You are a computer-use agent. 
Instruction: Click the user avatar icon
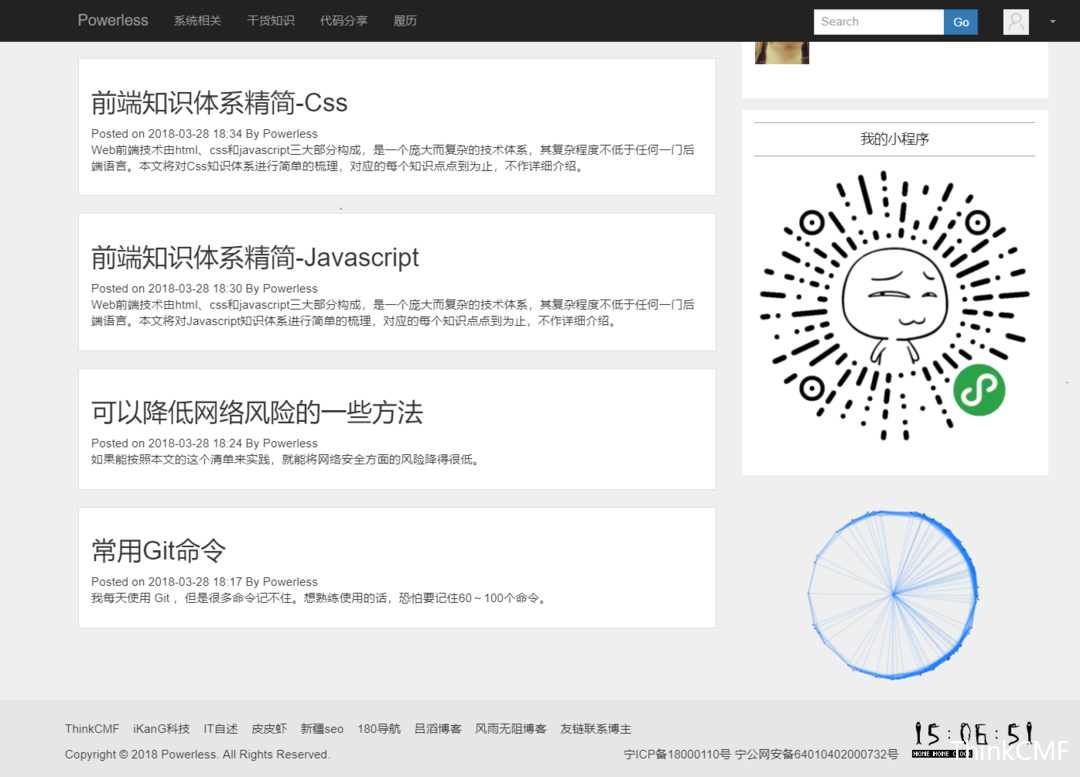pyautogui.click(x=1016, y=21)
